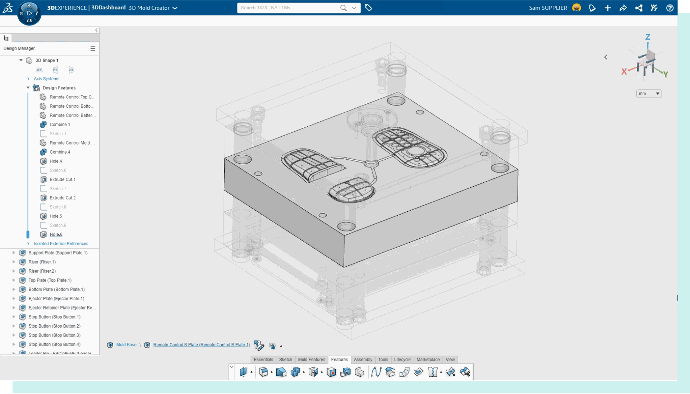
Task: Click the notifications icon next to the avatar
Action: point(592,7)
